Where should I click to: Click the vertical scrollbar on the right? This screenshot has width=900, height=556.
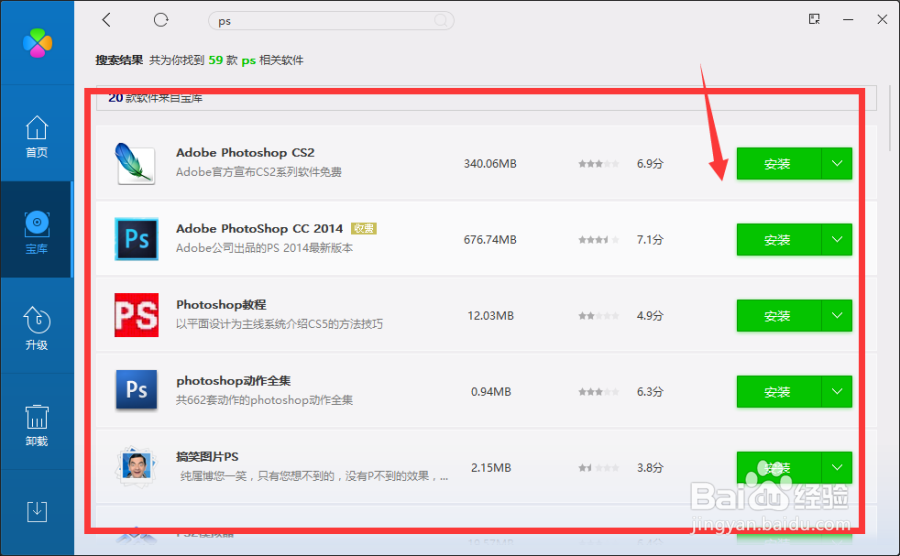pyautogui.click(x=891, y=118)
